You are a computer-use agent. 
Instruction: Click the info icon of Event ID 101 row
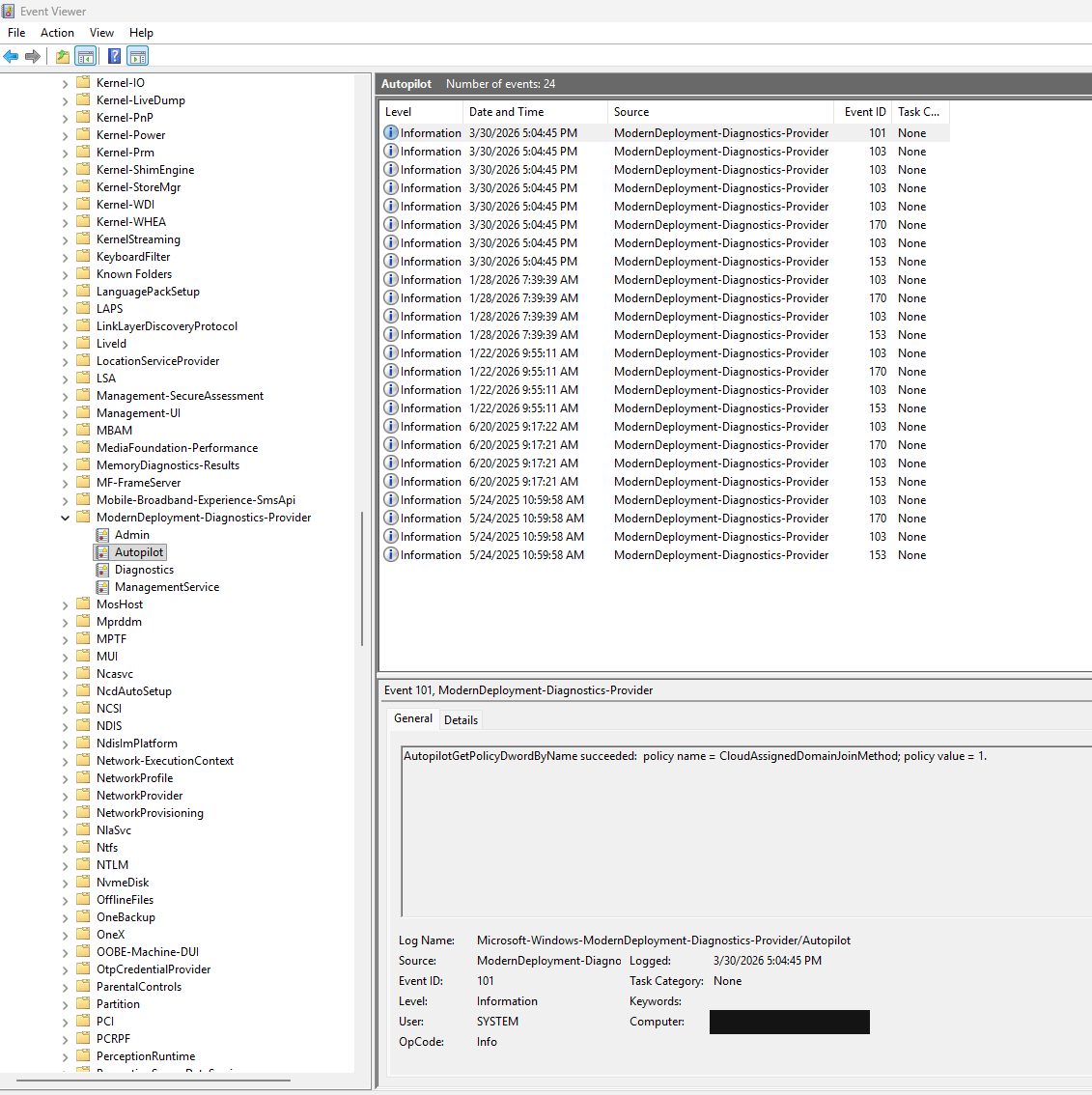tap(391, 132)
